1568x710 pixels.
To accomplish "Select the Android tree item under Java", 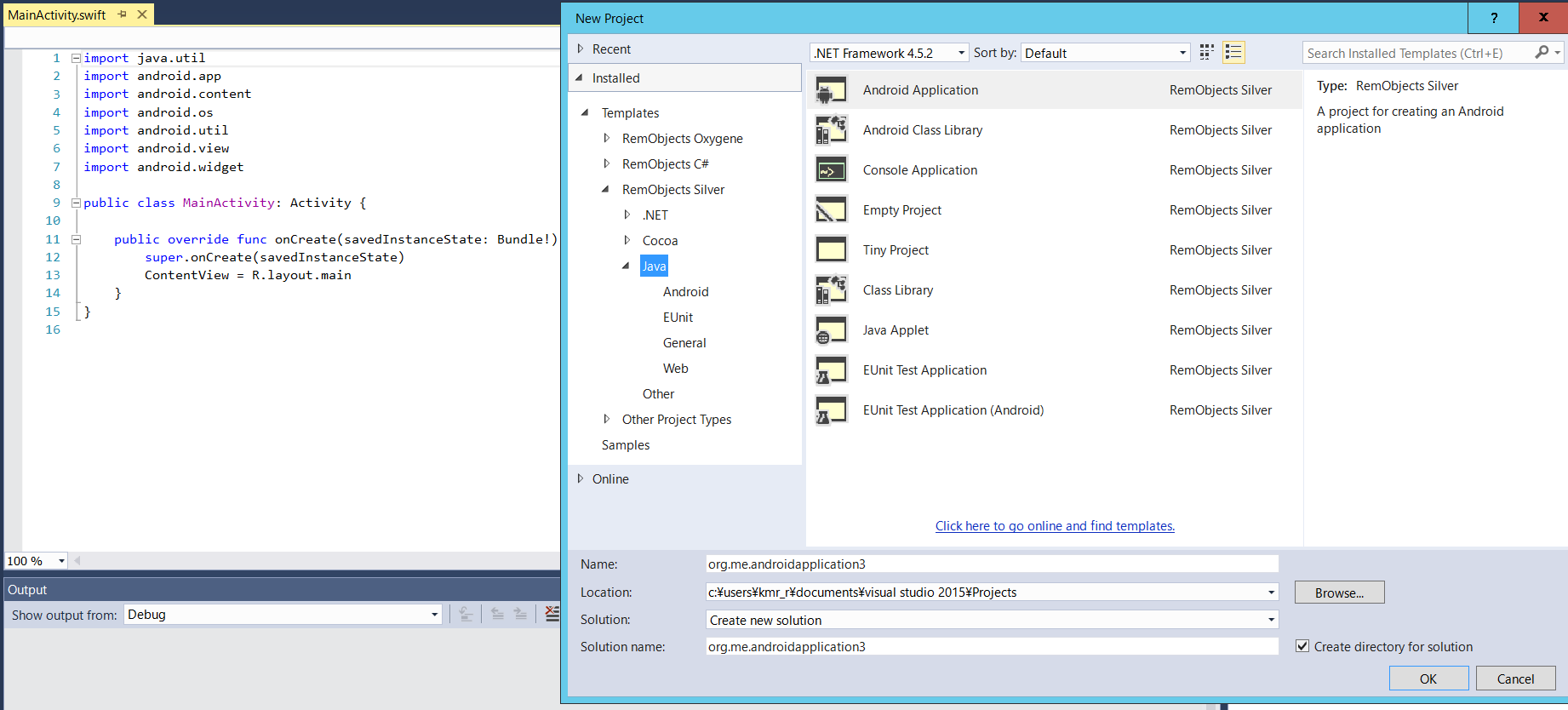I will click(x=685, y=291).
